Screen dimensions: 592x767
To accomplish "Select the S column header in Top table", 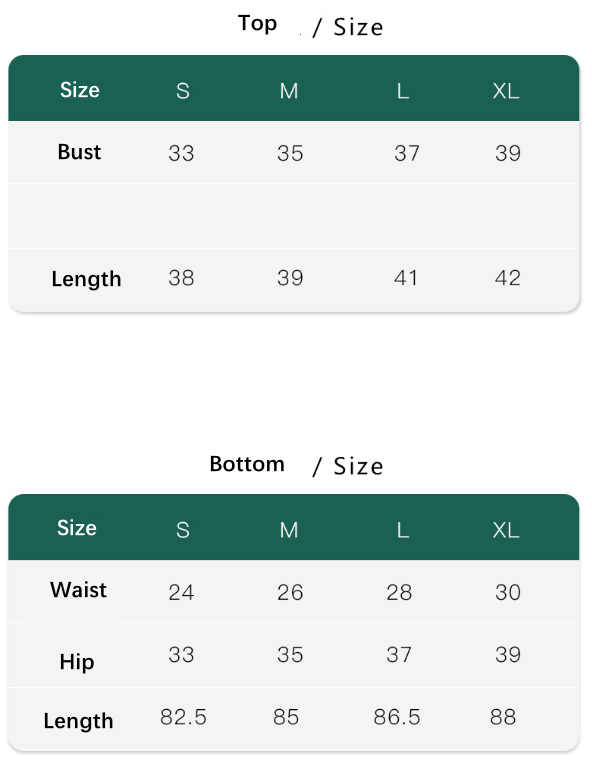I will [x=182, y=91].
